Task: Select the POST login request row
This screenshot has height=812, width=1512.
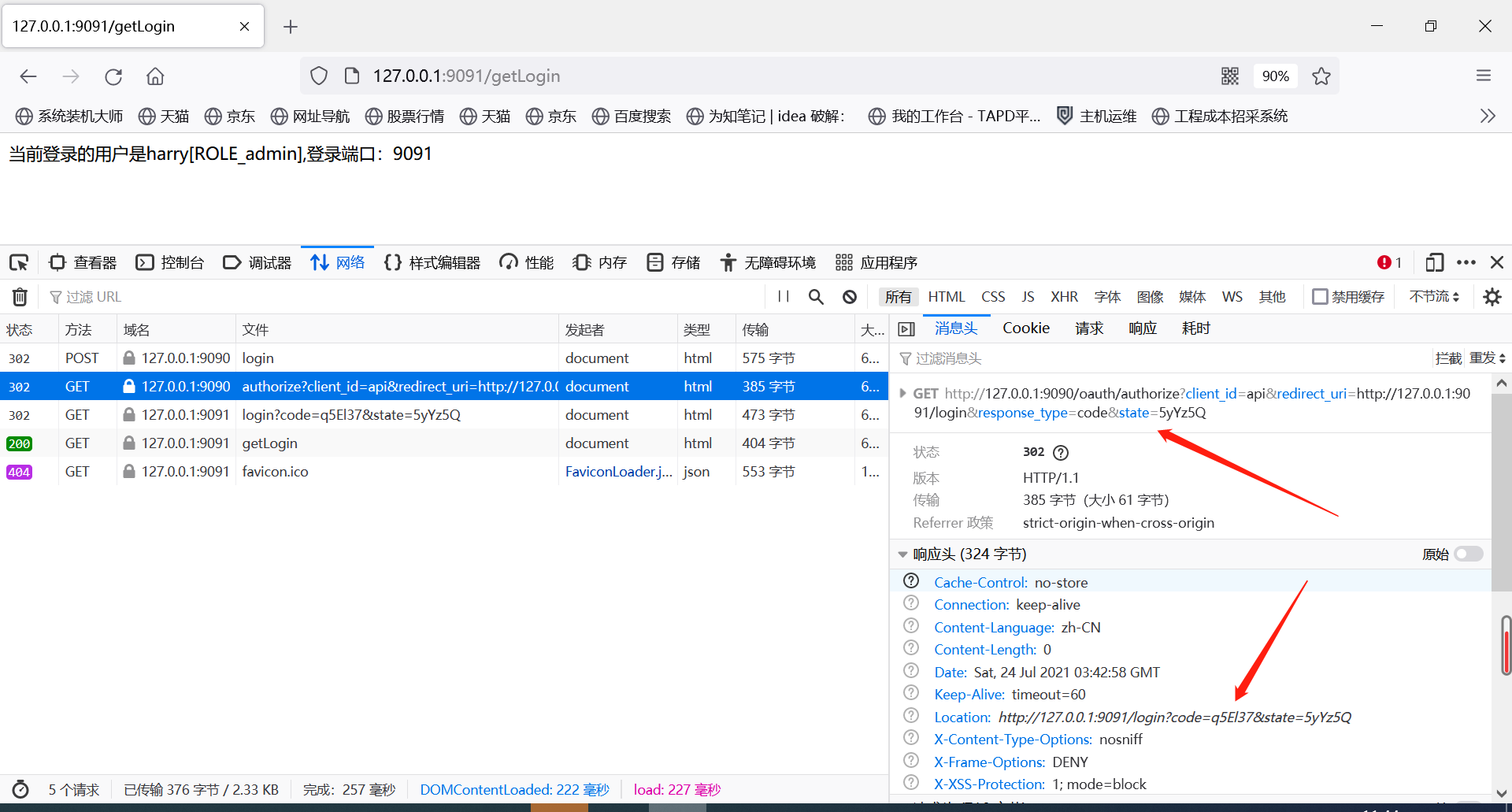Action: click(444, 358)
